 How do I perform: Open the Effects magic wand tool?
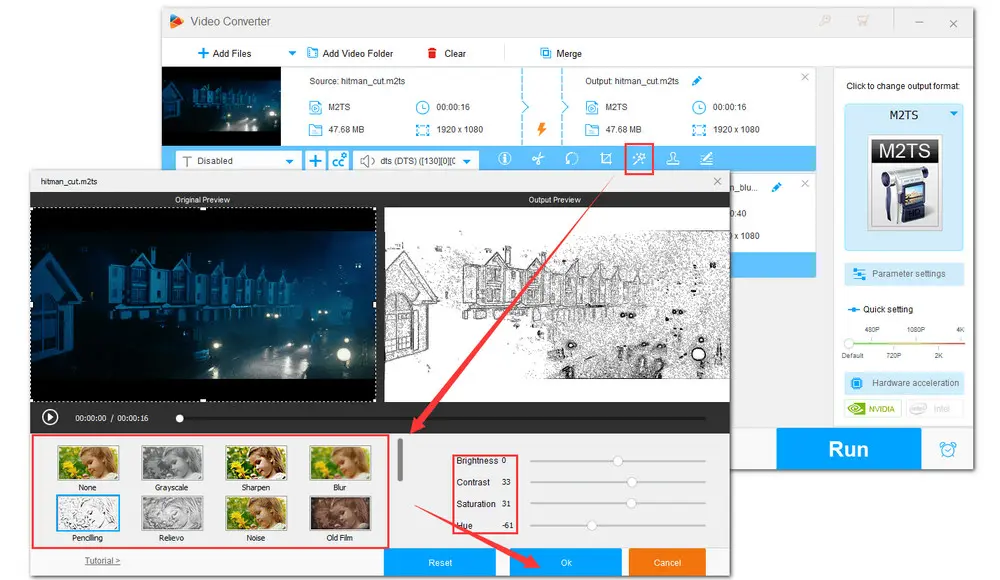(x=639, y=159)
